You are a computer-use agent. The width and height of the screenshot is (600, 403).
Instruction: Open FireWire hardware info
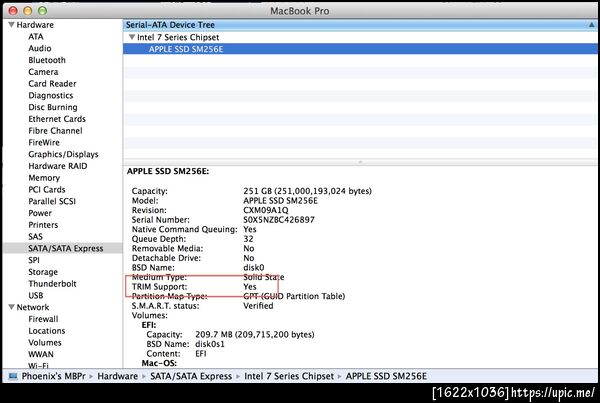coord(44,143)
